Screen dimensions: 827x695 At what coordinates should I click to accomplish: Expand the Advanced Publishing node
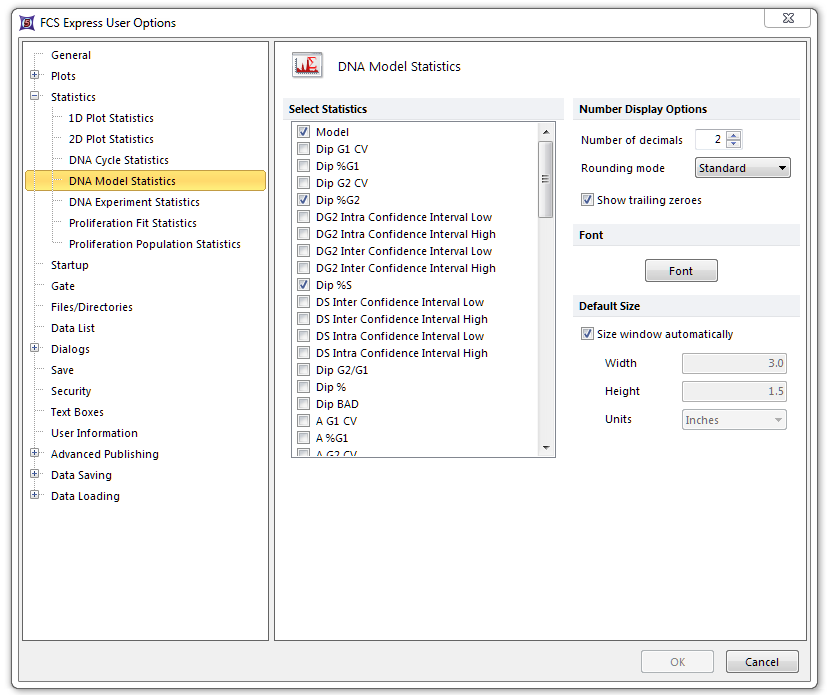coord(35,454)
